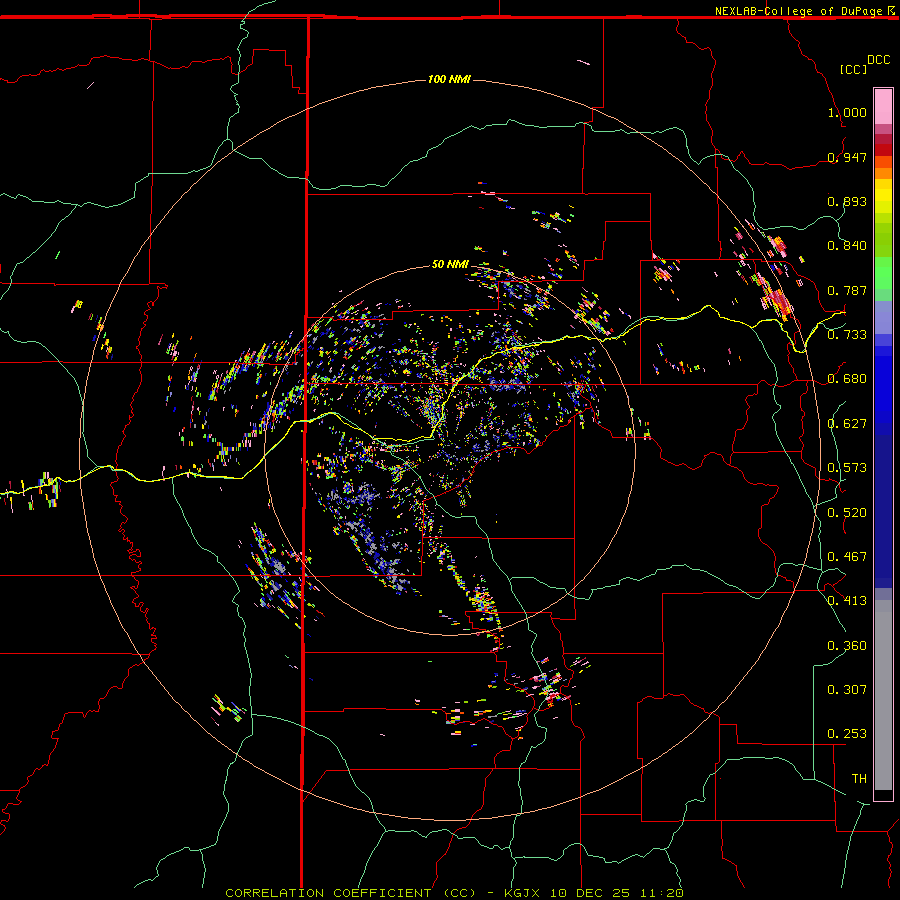Pick the bright green segment of the color bar

click(x=883, y=273)
